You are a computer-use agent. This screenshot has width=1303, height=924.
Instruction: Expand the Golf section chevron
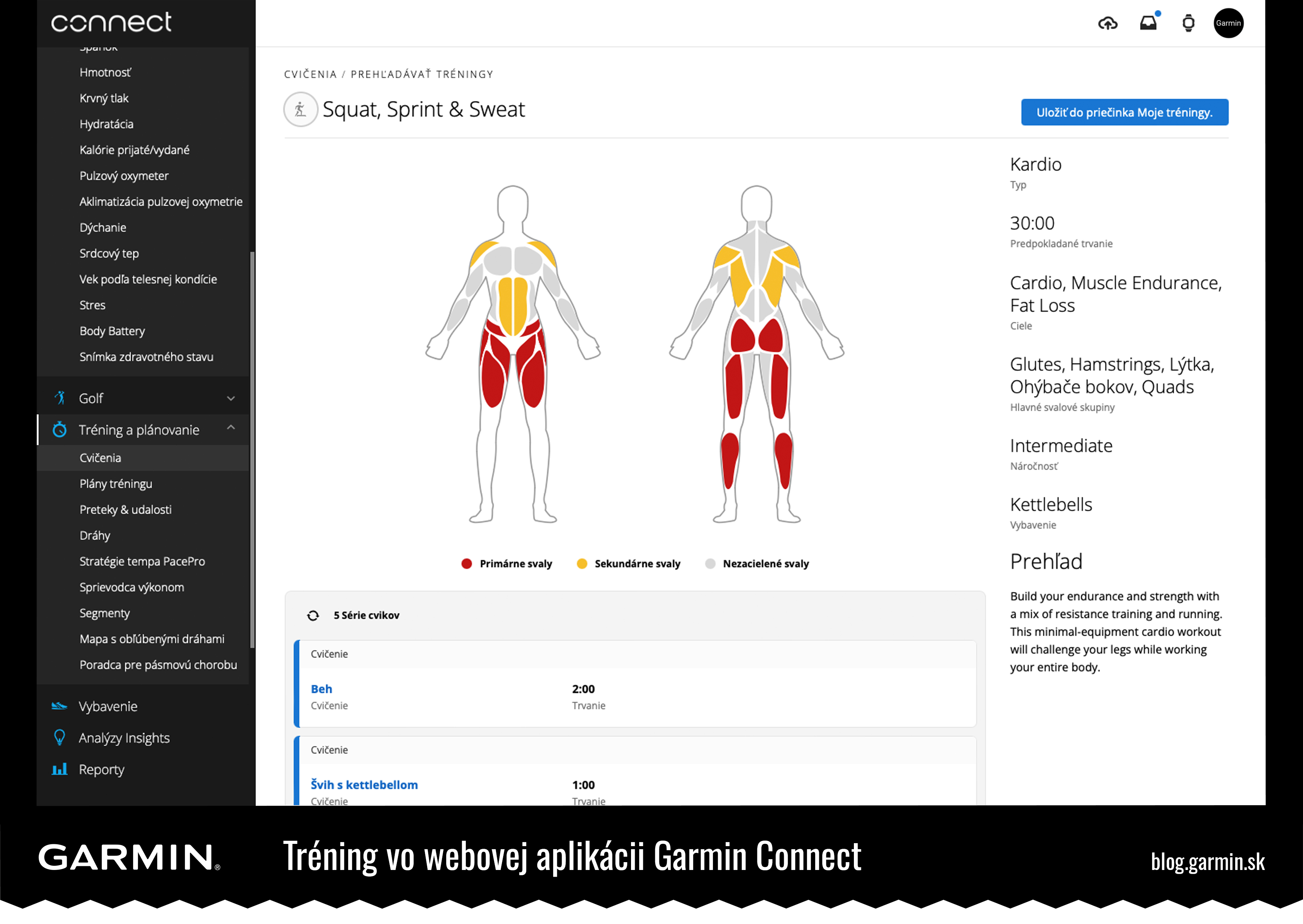[x=231, y=398]
